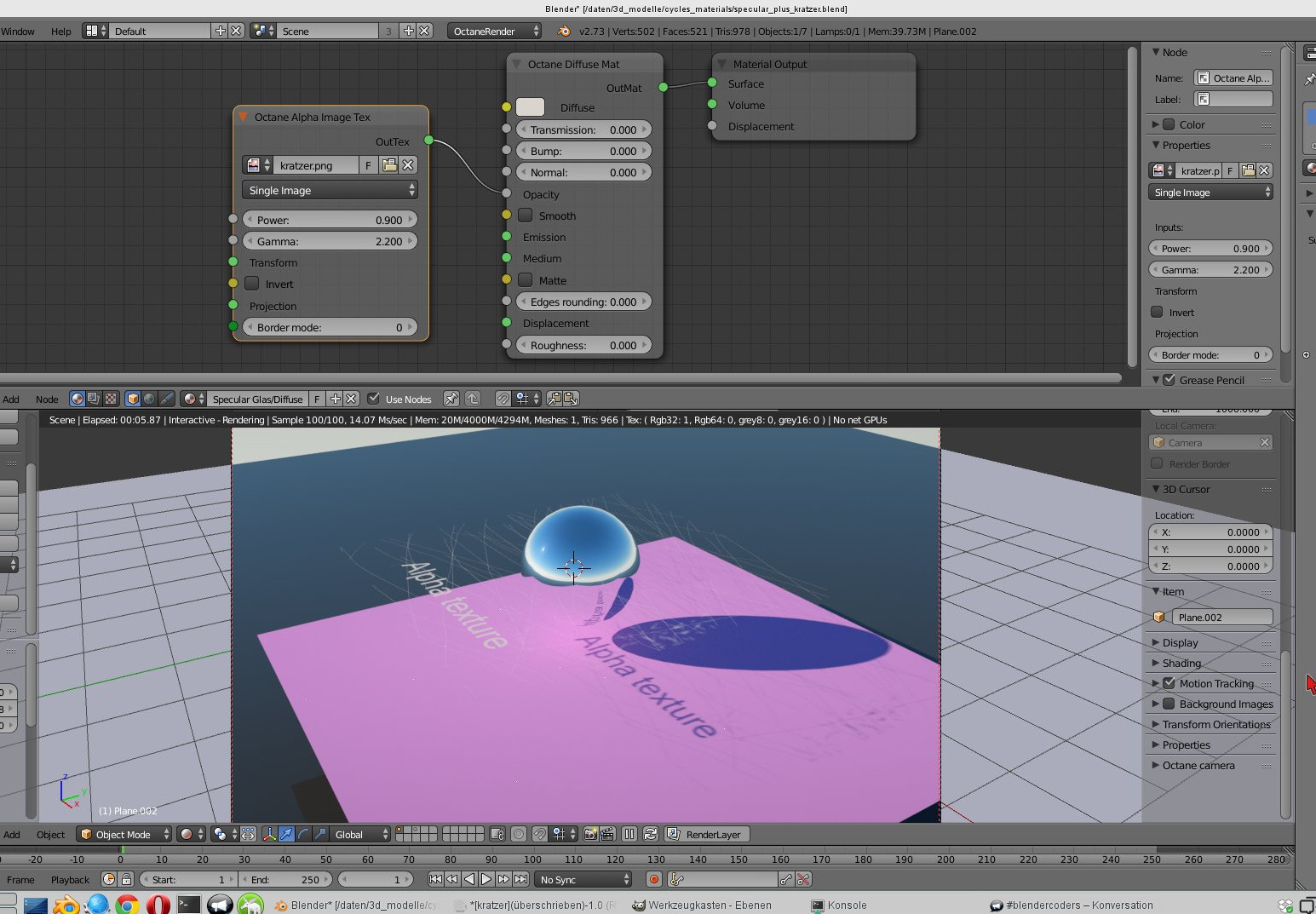The height and width of the screenshot is (914, 1316).
Task: Click the Roughness slider in Diffuse Mat
Action: (x=583, y=345)
